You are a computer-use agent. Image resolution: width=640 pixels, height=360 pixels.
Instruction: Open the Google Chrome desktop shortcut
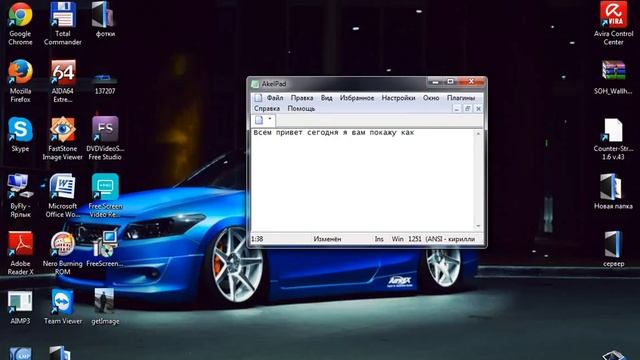pyautogui.click(x=20, y=16)
